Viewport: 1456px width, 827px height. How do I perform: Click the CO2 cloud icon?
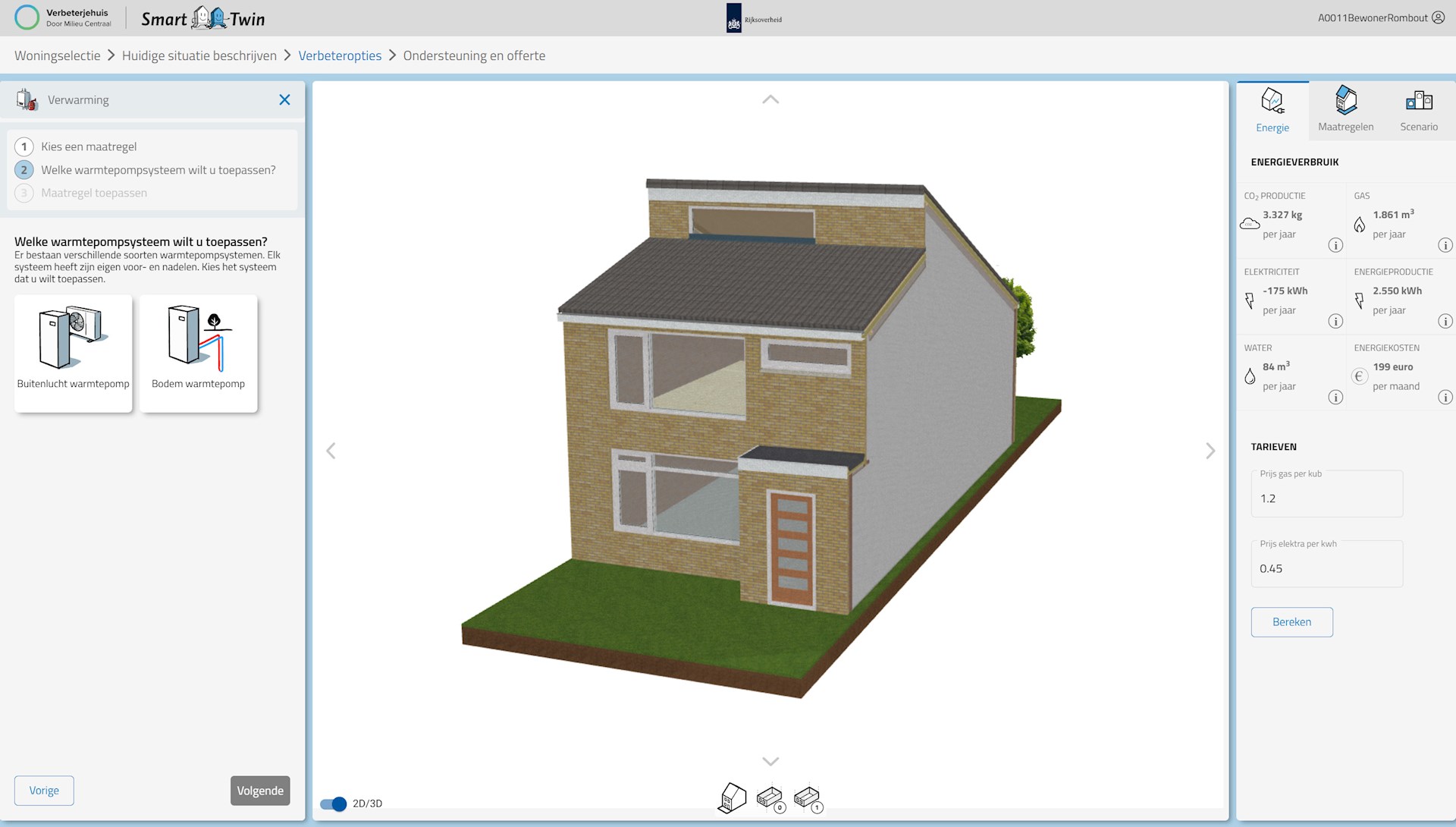[1250, 224]
